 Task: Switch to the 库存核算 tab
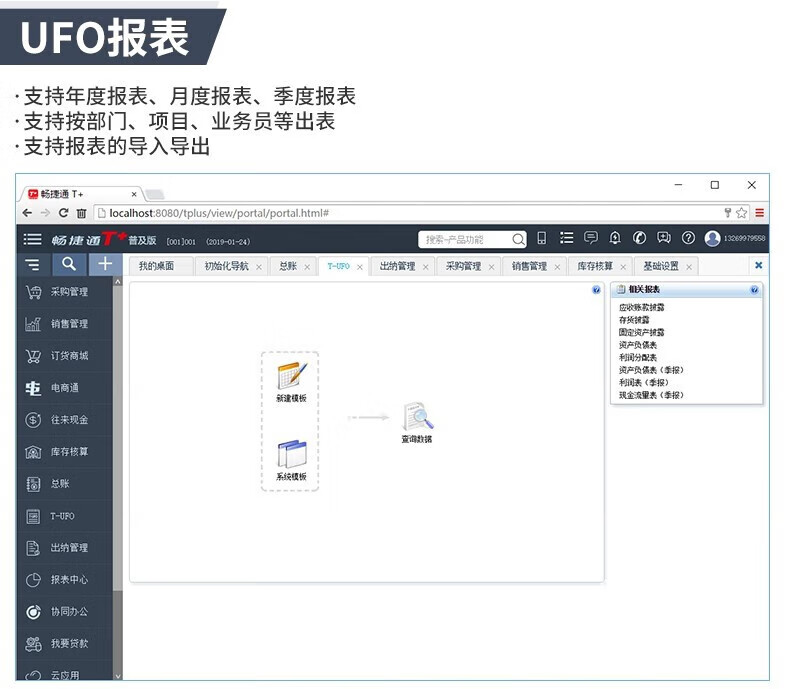point(595,266)
